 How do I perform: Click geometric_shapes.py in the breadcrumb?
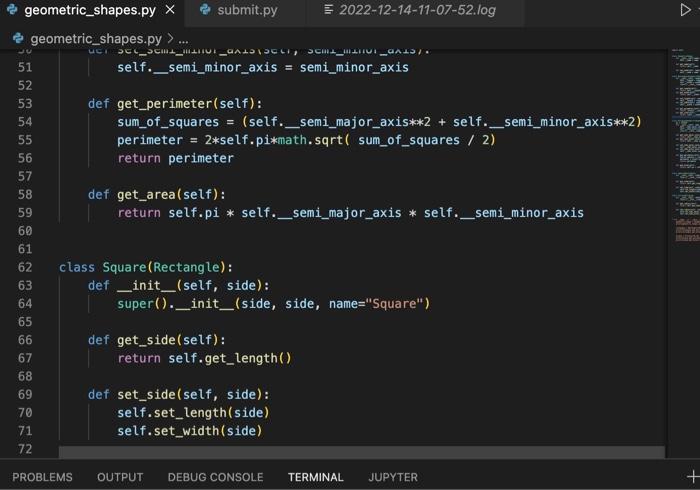(x=96, y=39)
